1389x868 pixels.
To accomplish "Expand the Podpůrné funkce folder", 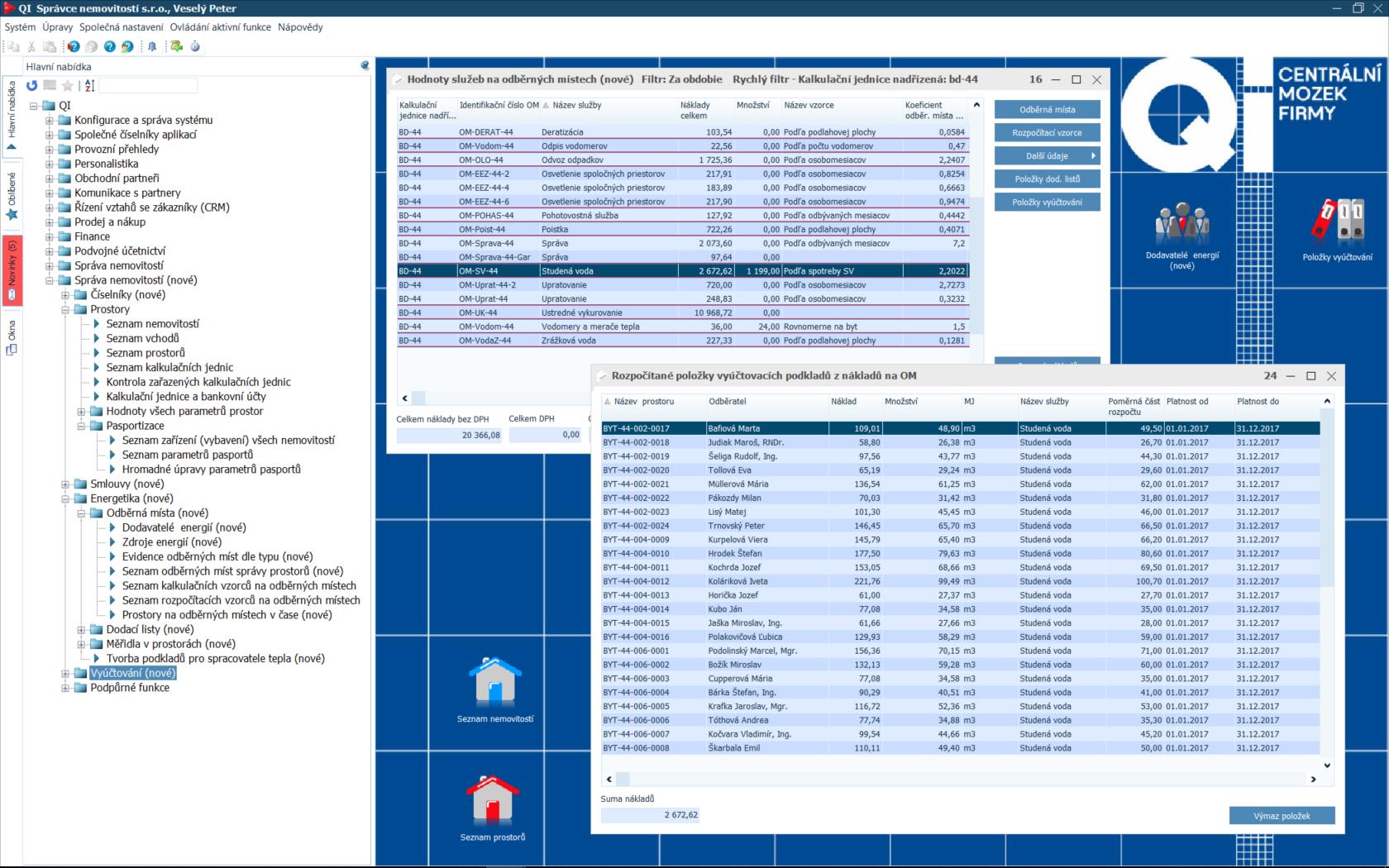I will coord(65,688).
